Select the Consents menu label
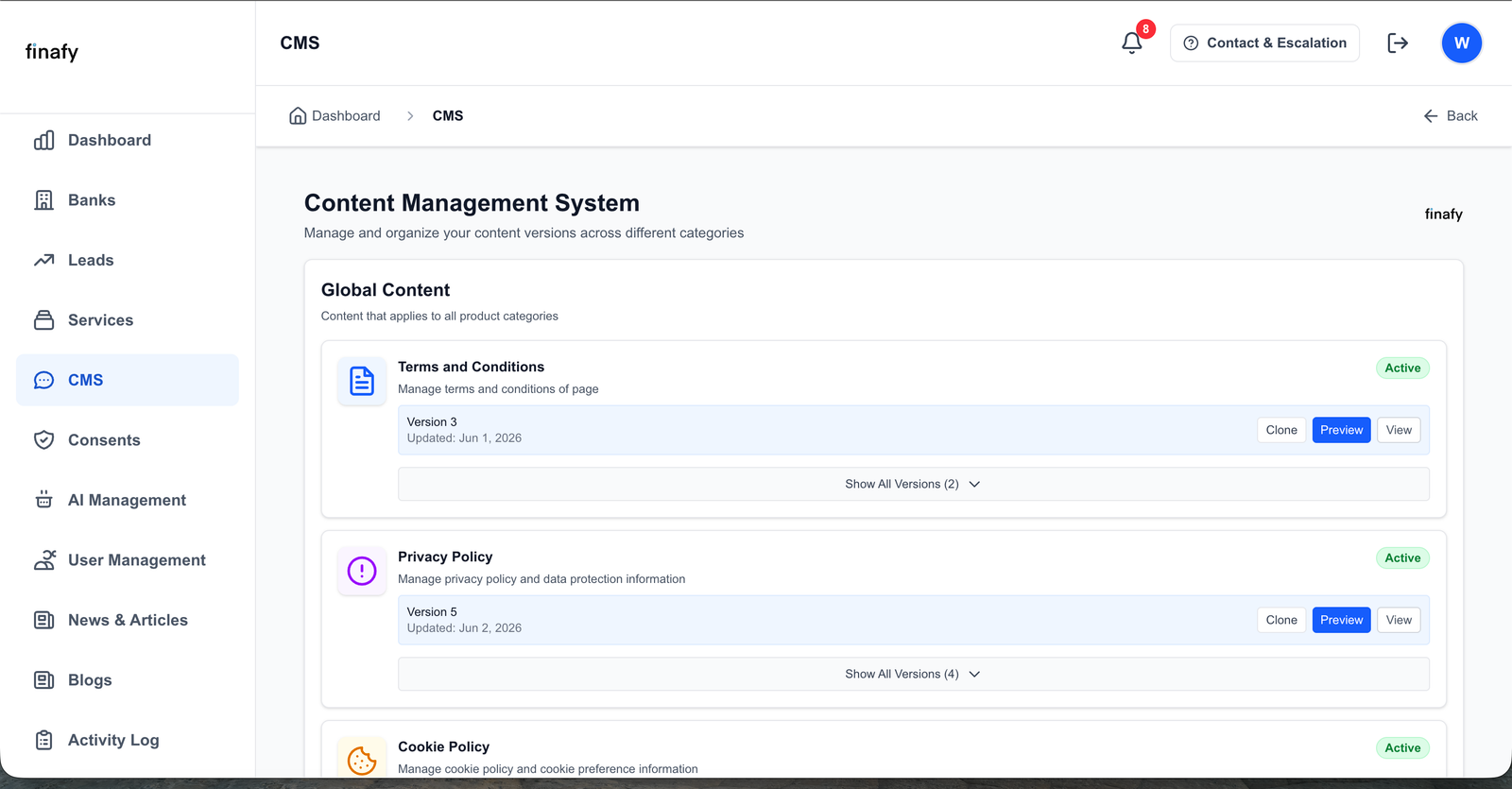This screenshot has width=1512, height=789. pos(104,440)
